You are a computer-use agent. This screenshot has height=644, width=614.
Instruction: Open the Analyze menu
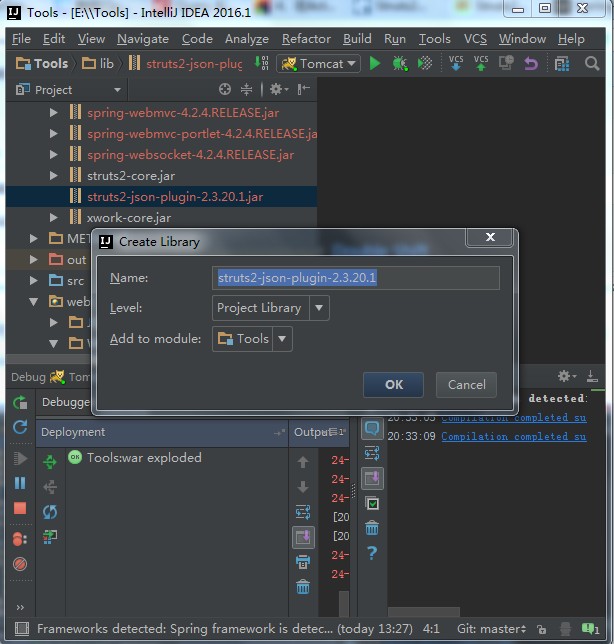click(246, 39)
